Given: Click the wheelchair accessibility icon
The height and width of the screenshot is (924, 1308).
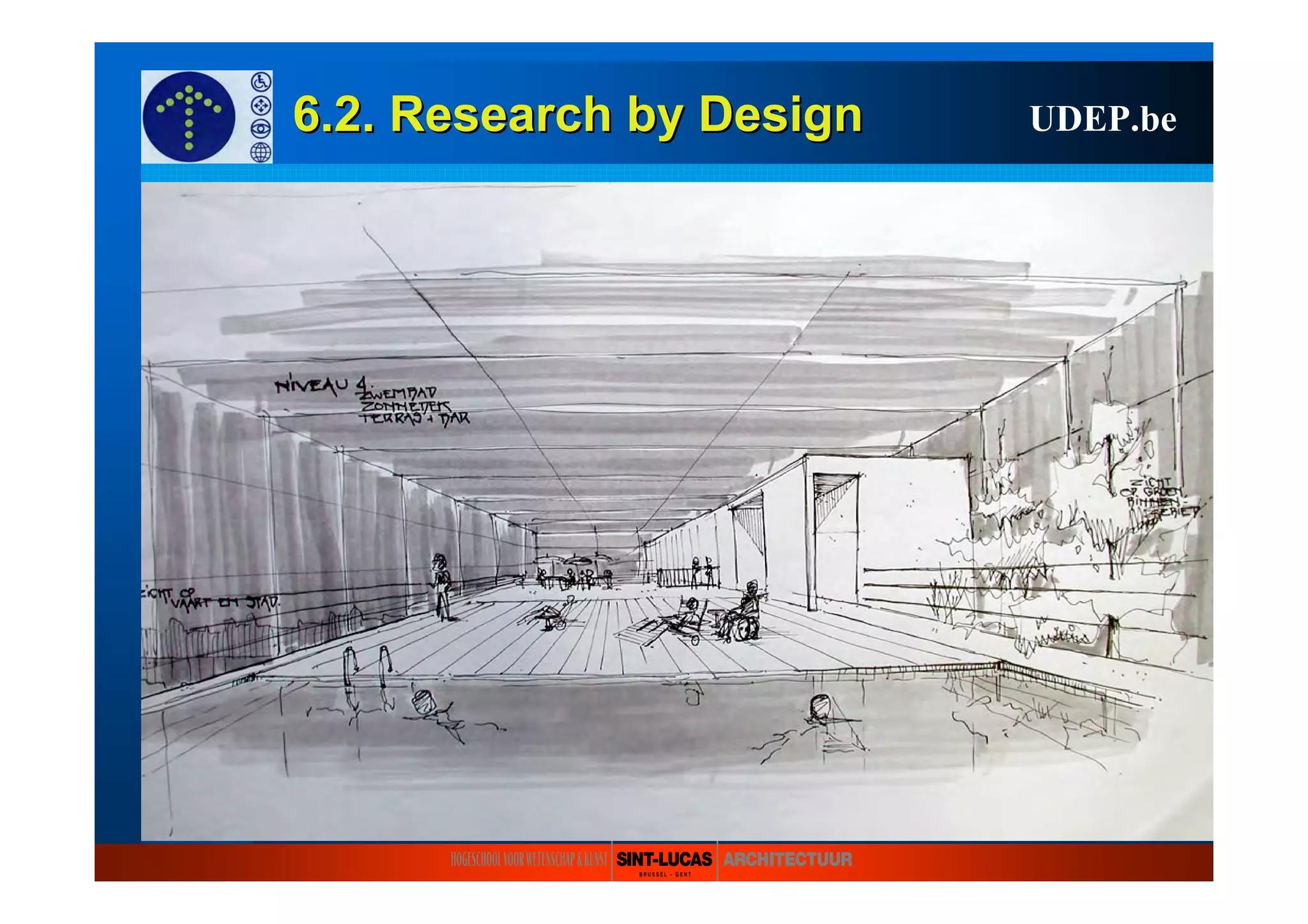Looking at the screenshot, I should click(x=261, y=82).
